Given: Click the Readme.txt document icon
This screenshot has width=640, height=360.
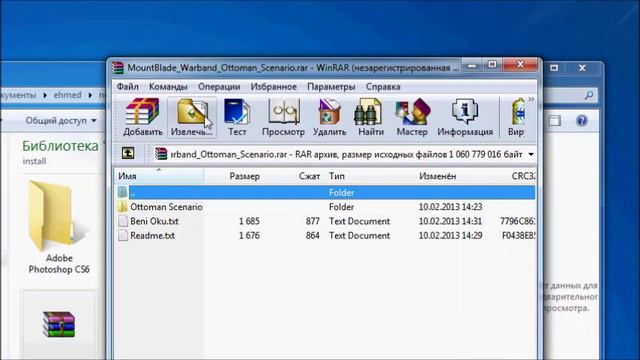Looking at the screenshot, I should tap(123, 235).
